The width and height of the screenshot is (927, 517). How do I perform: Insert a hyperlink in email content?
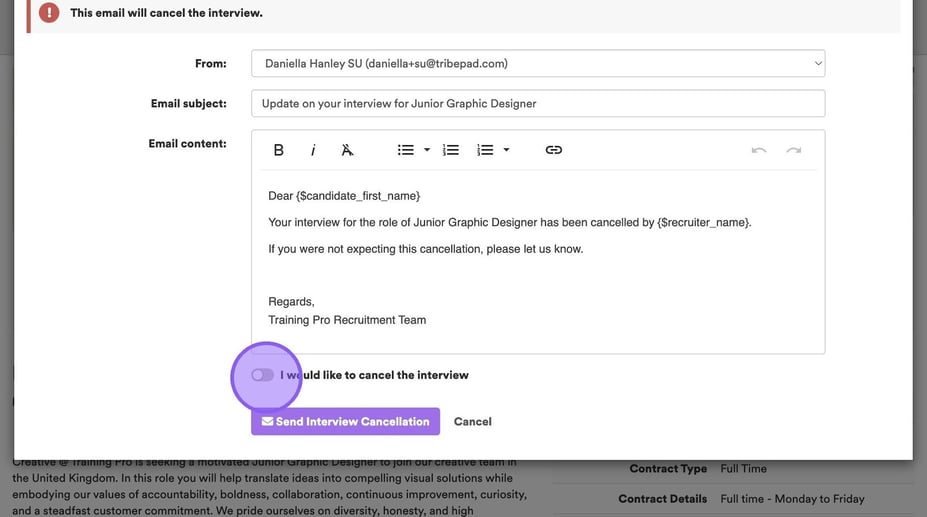(553, 150)
